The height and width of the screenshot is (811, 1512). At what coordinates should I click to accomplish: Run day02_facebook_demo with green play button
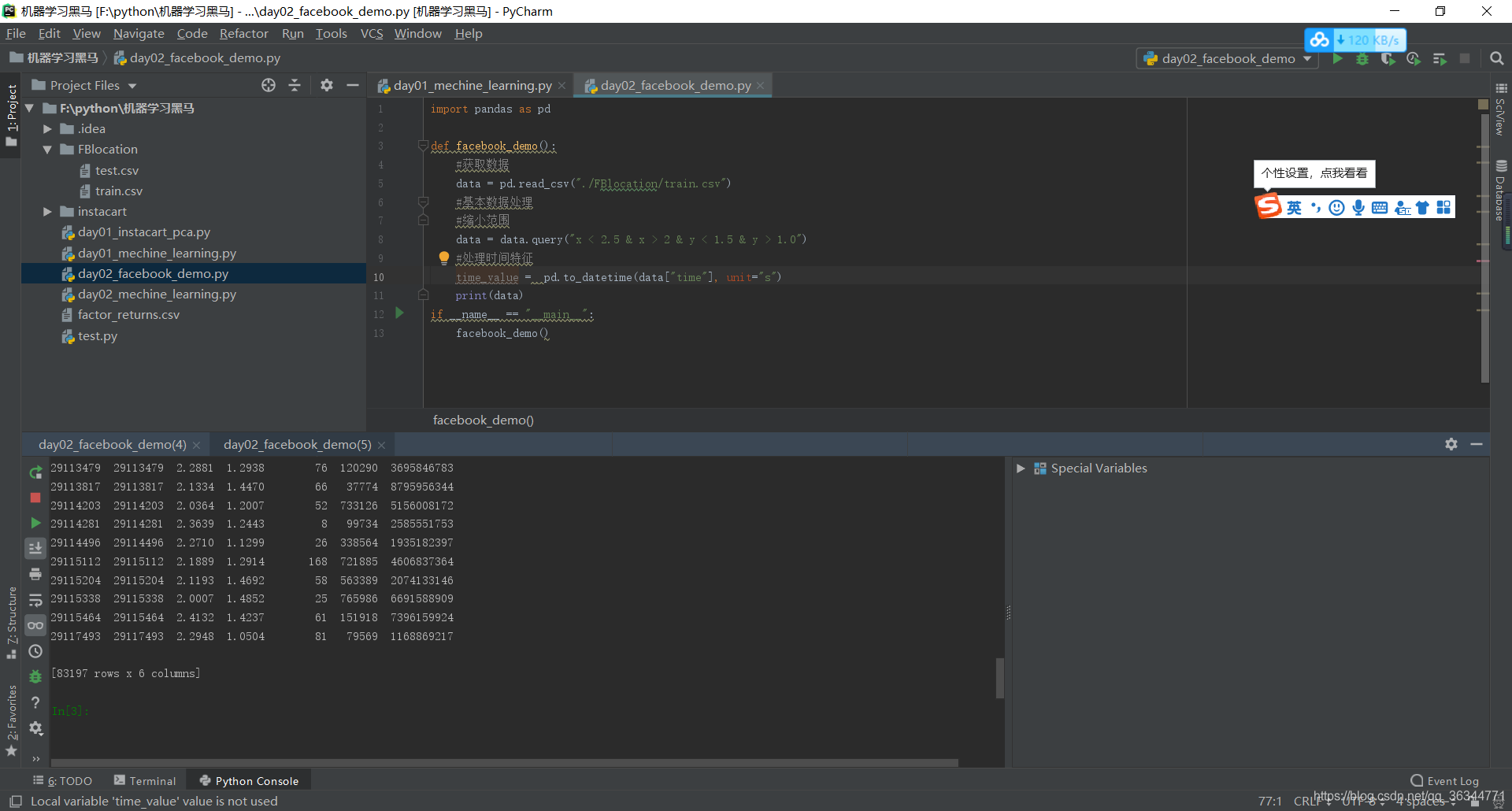pyautogui.click(x=1337, y=59)
